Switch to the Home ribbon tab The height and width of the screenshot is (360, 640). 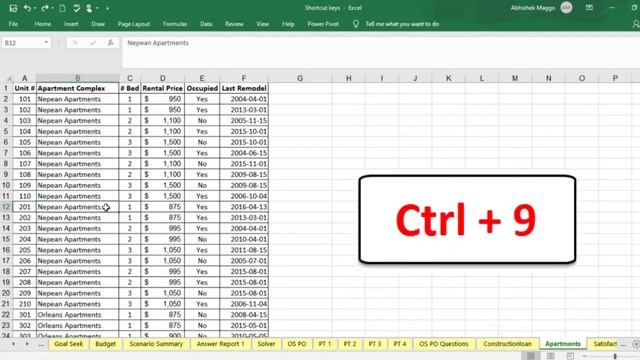[x=43, y=24]
